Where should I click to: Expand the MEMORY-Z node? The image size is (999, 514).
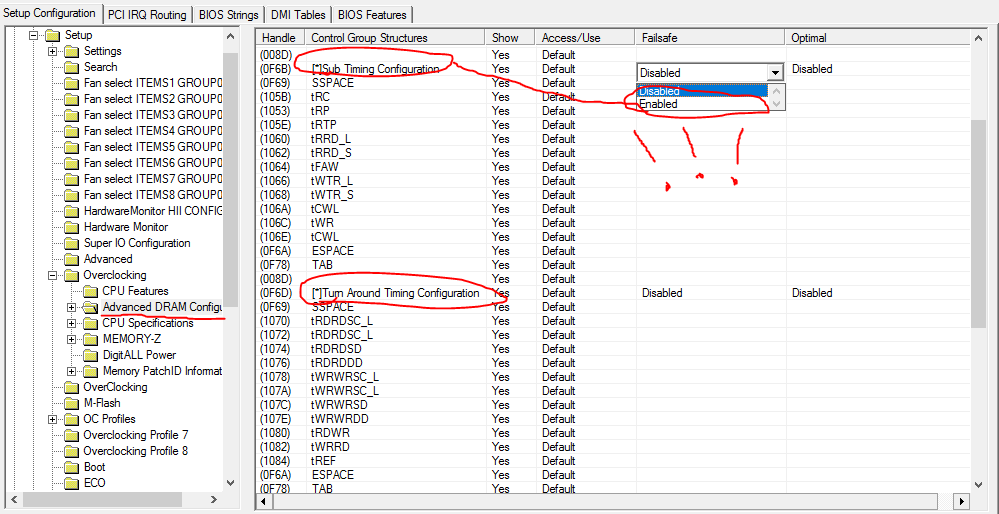point(72,339)
